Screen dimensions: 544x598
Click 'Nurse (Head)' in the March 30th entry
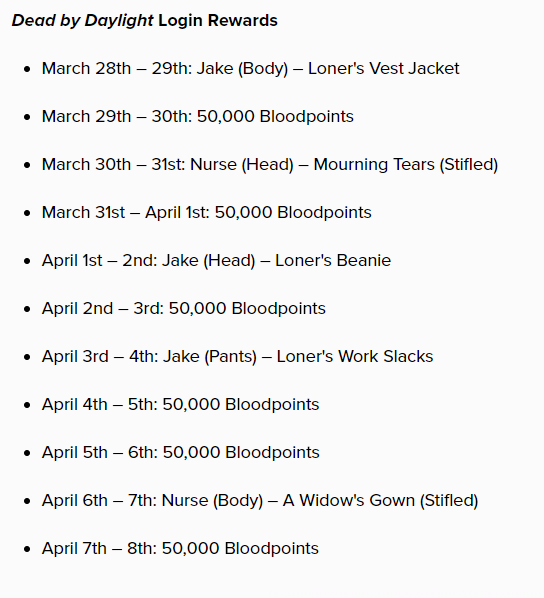coord(242,165)
